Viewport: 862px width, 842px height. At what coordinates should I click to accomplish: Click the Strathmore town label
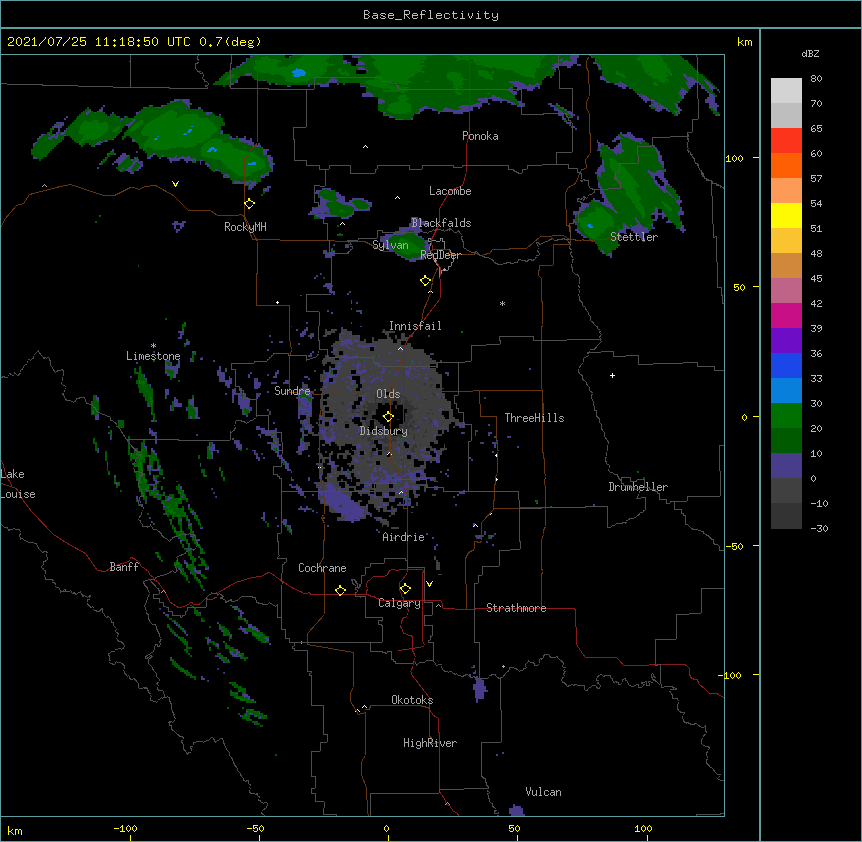[x=516, y=608]
